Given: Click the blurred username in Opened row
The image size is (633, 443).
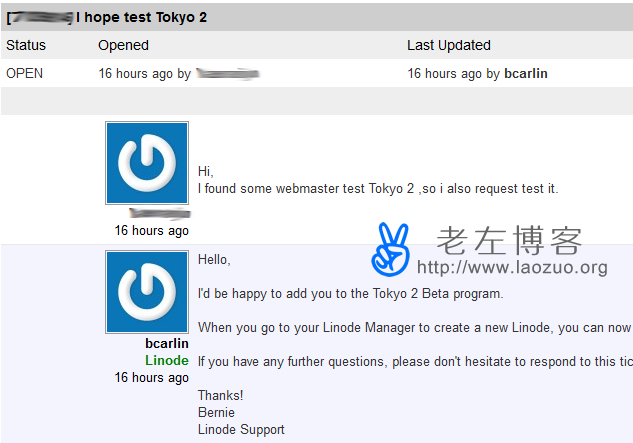Looking at the screenshot, I should (x=228, y=73).
